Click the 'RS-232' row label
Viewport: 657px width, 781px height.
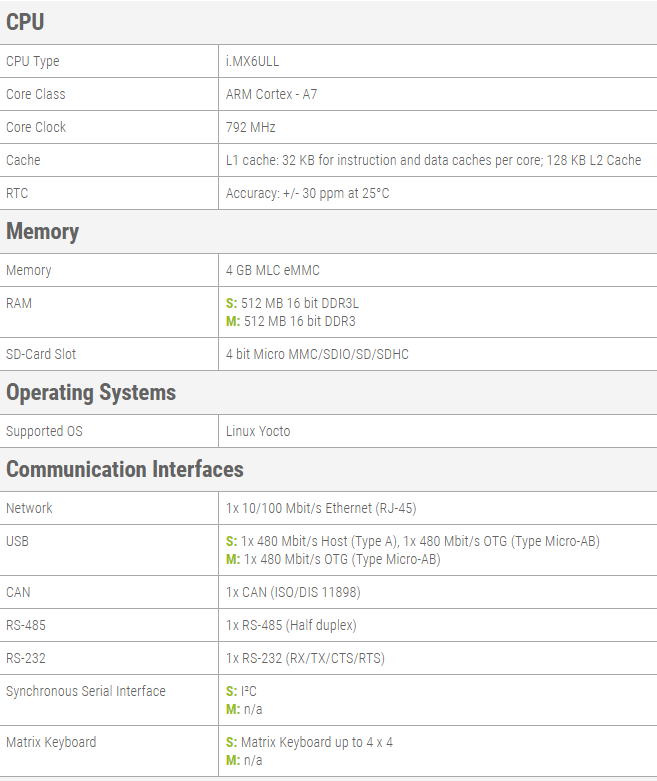coord(26,658)
